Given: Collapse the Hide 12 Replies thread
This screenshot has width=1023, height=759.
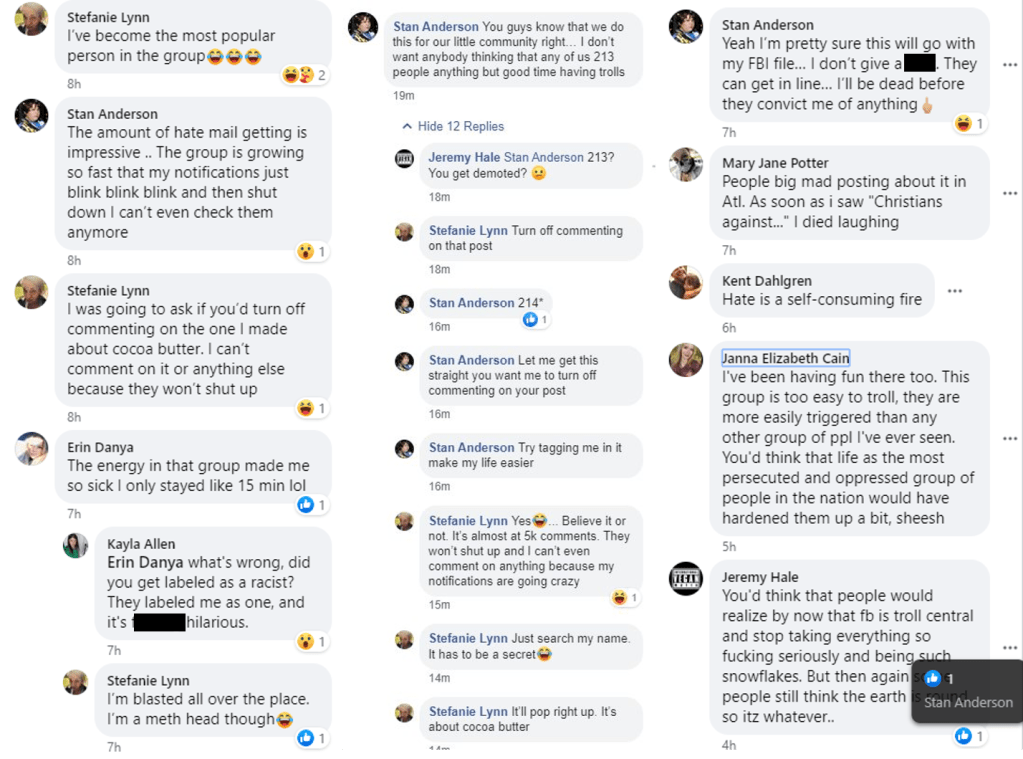Looking at the screenshot, I should pos(453,126).
